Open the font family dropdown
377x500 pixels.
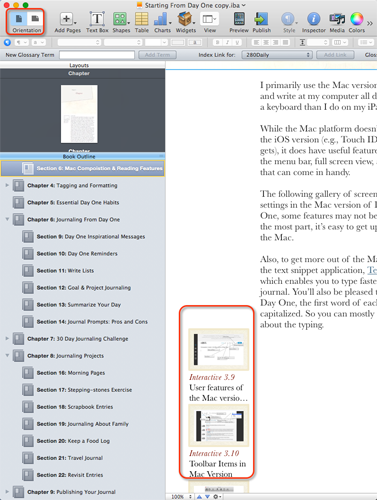click(79, 43)
